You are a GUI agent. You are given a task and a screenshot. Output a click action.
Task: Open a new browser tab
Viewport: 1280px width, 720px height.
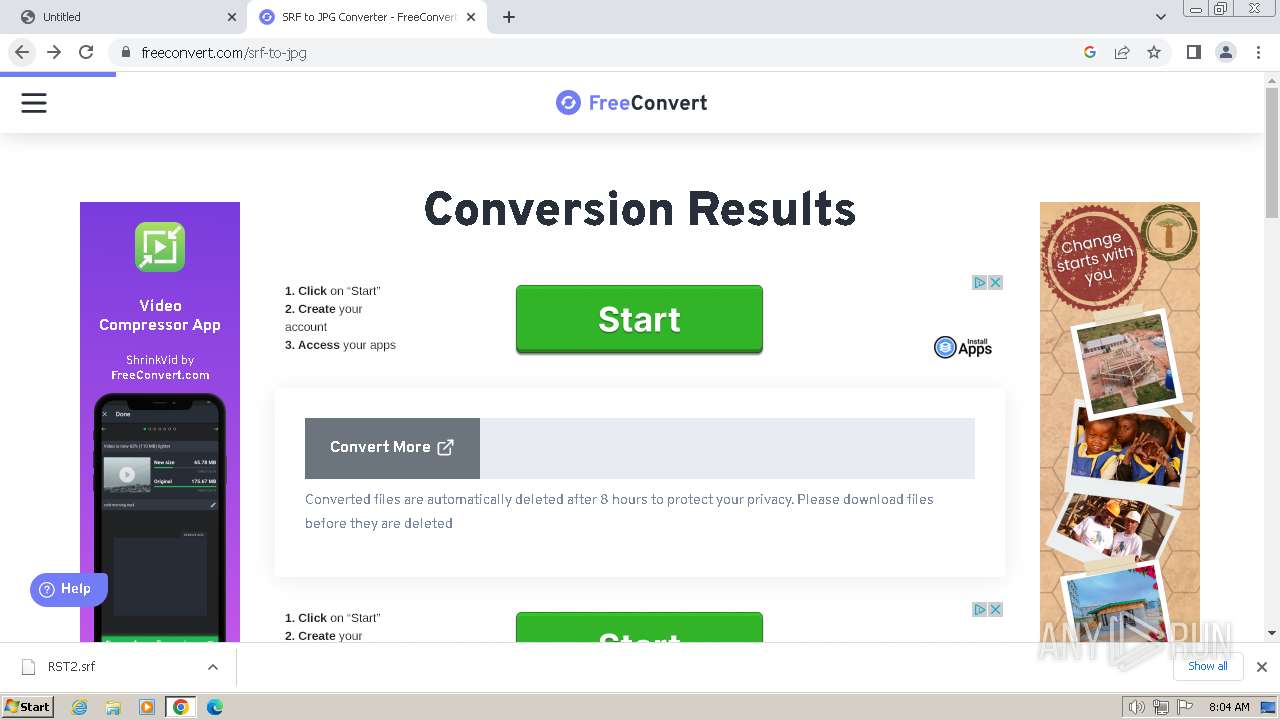[509, 17]
